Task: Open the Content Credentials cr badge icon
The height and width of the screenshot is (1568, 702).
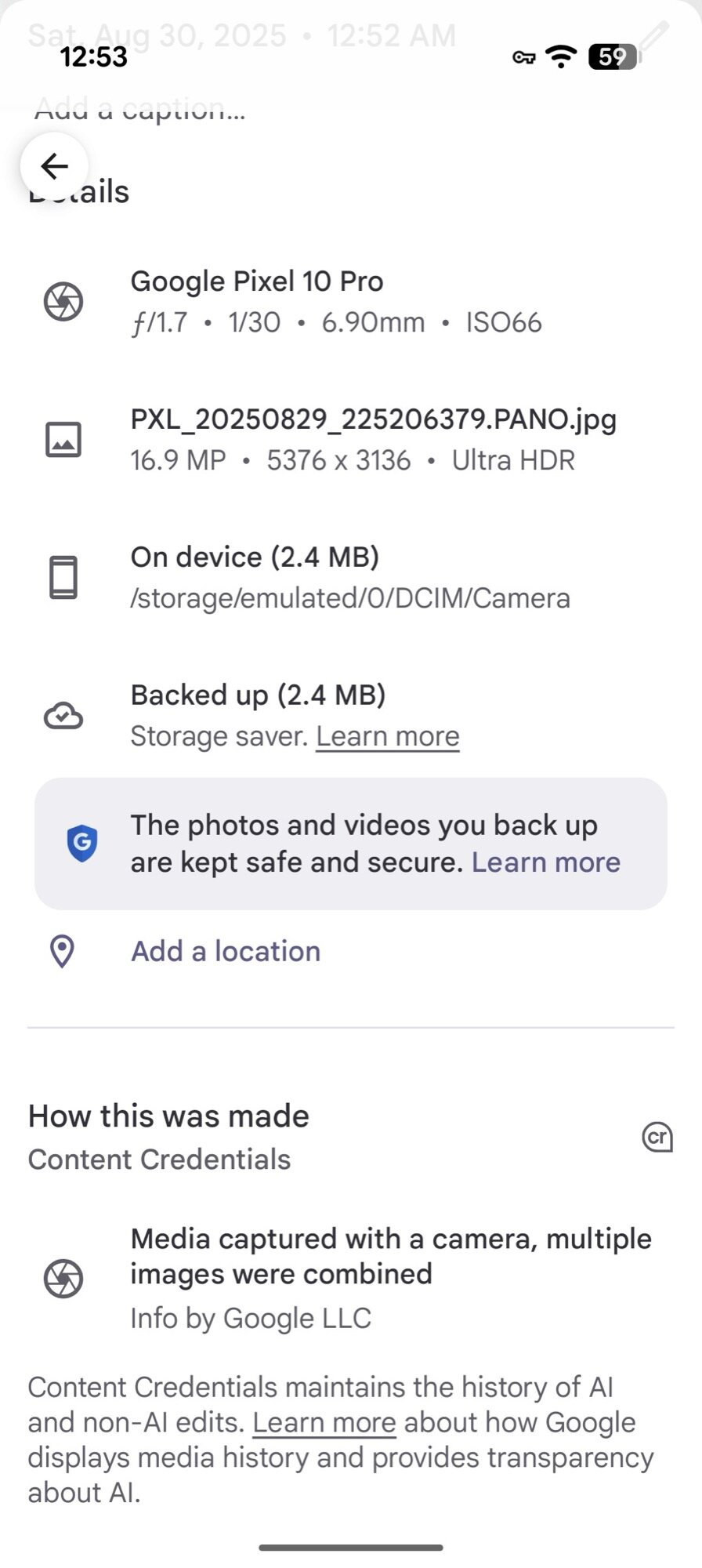Action: point(657,1137)
